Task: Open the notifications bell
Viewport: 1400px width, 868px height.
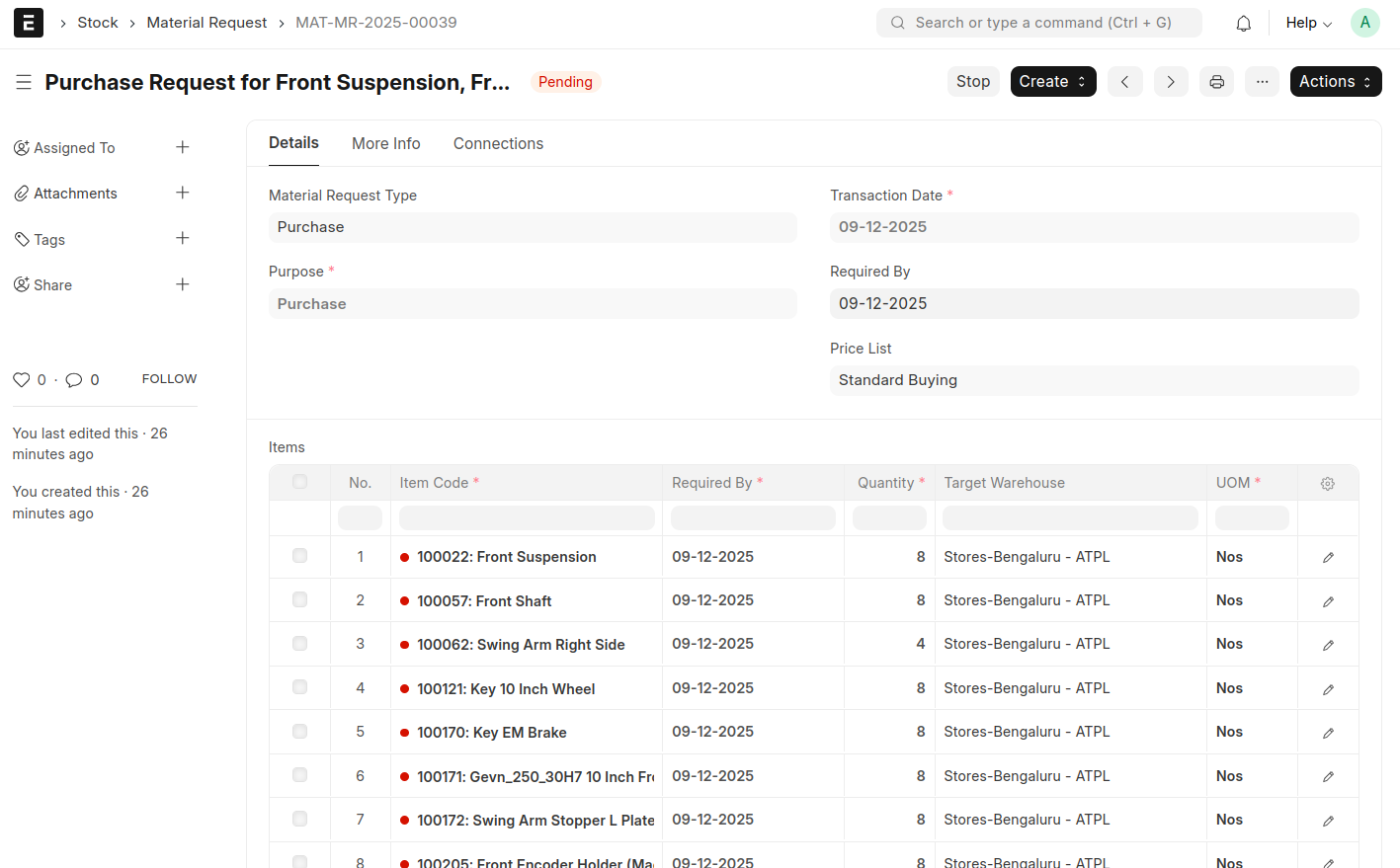Action: point(1243,23)
